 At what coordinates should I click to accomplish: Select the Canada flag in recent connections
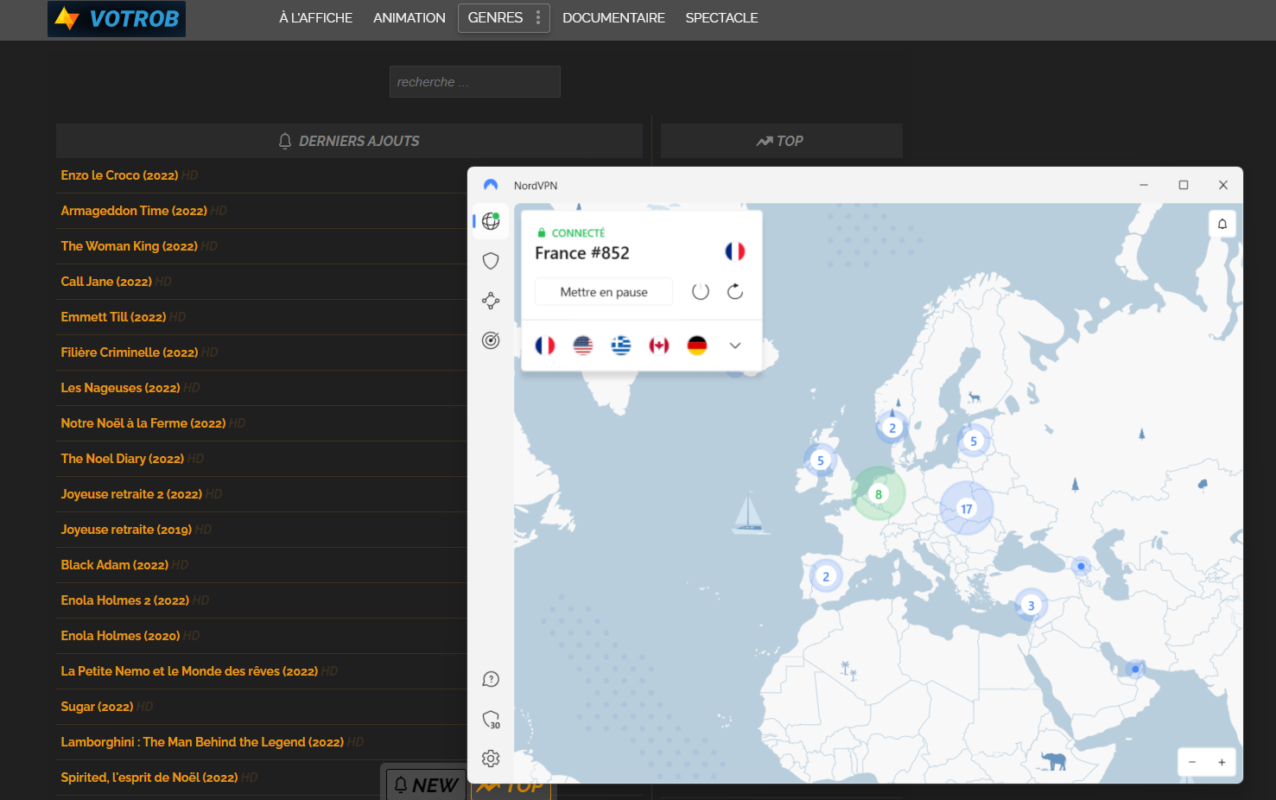coord(659,345)
